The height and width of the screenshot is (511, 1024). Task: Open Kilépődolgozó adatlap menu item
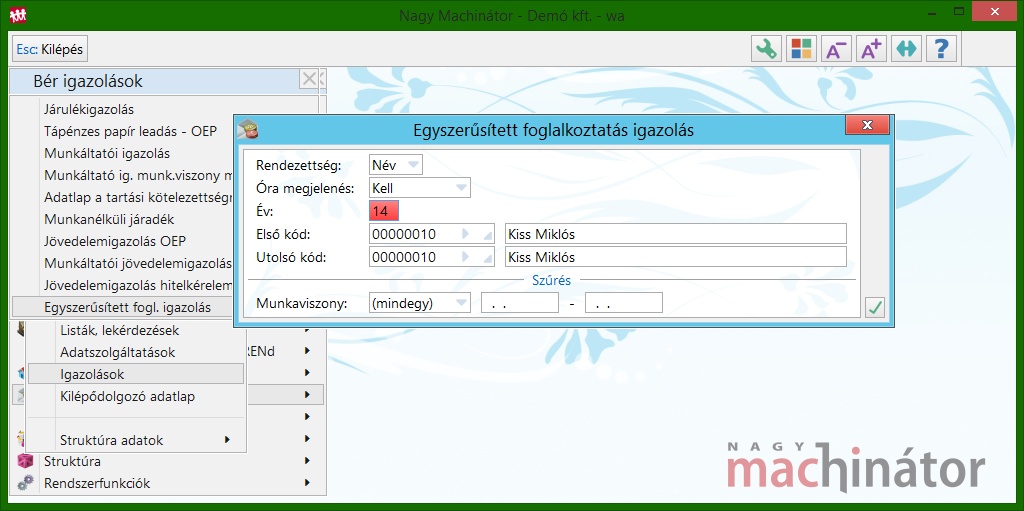127,396
